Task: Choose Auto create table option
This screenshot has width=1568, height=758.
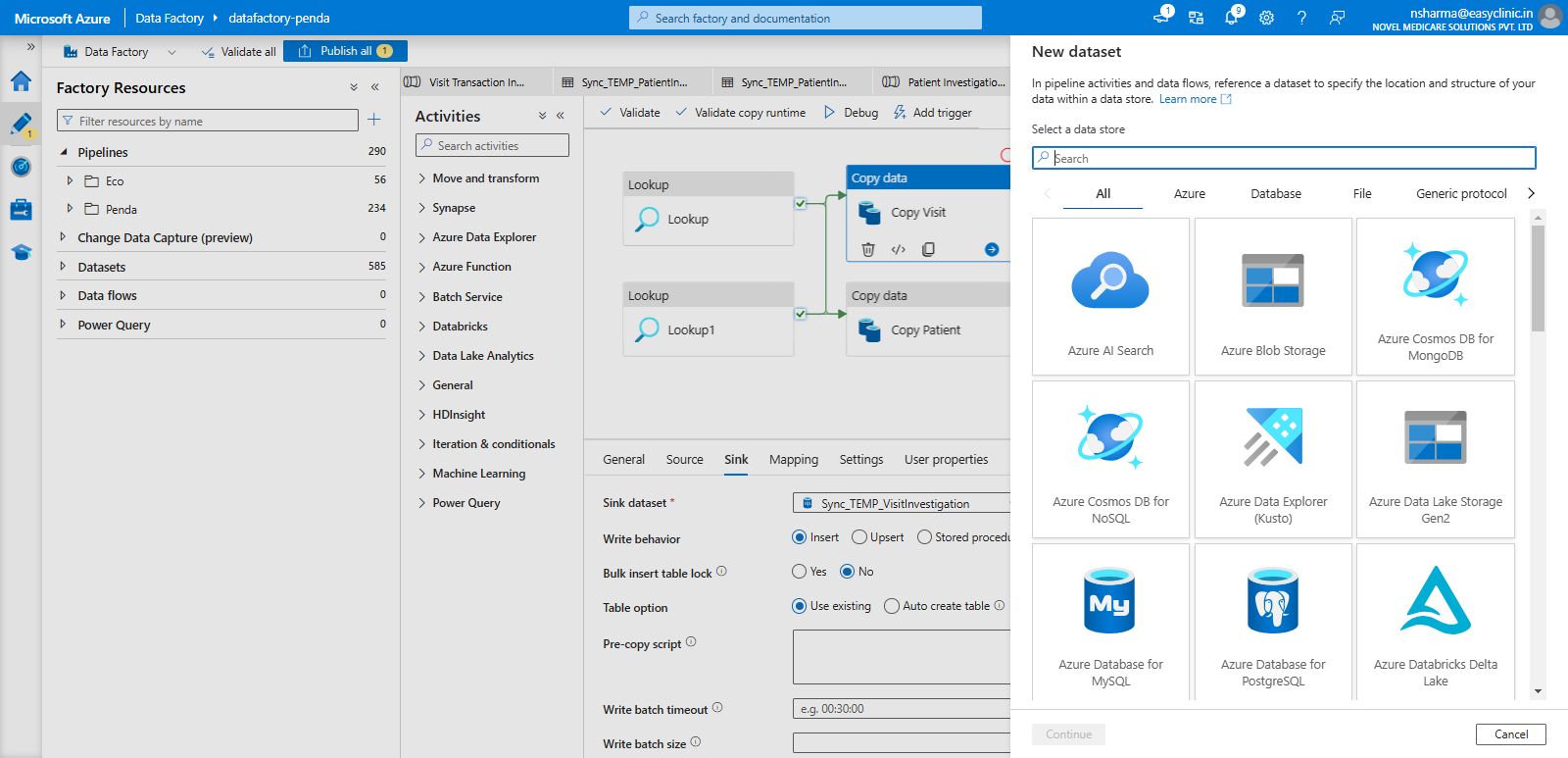Action: (x=892, y=606)
